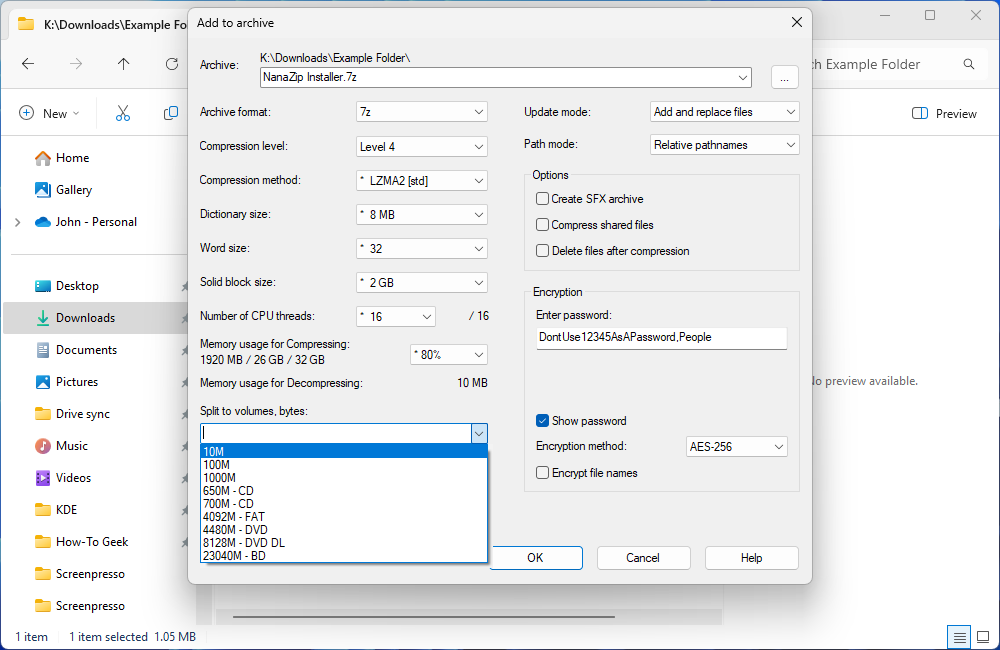Navigate up one folder level
Screen dimensions: 1000x650
tap(123, 63)
